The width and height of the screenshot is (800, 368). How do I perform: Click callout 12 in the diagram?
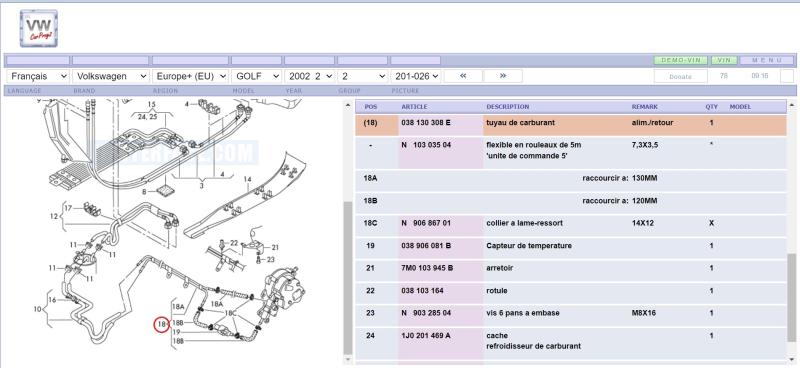54,216
